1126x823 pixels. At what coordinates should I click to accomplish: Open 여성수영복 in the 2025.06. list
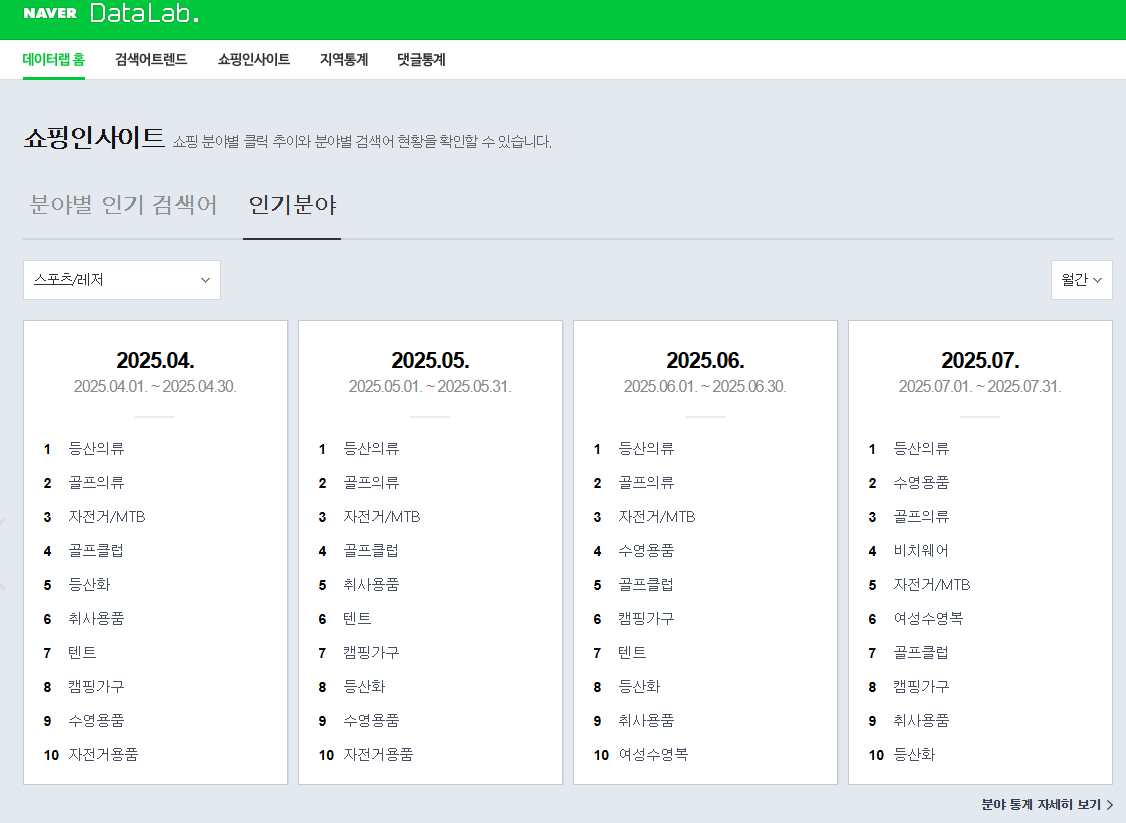tap(653, 755)
